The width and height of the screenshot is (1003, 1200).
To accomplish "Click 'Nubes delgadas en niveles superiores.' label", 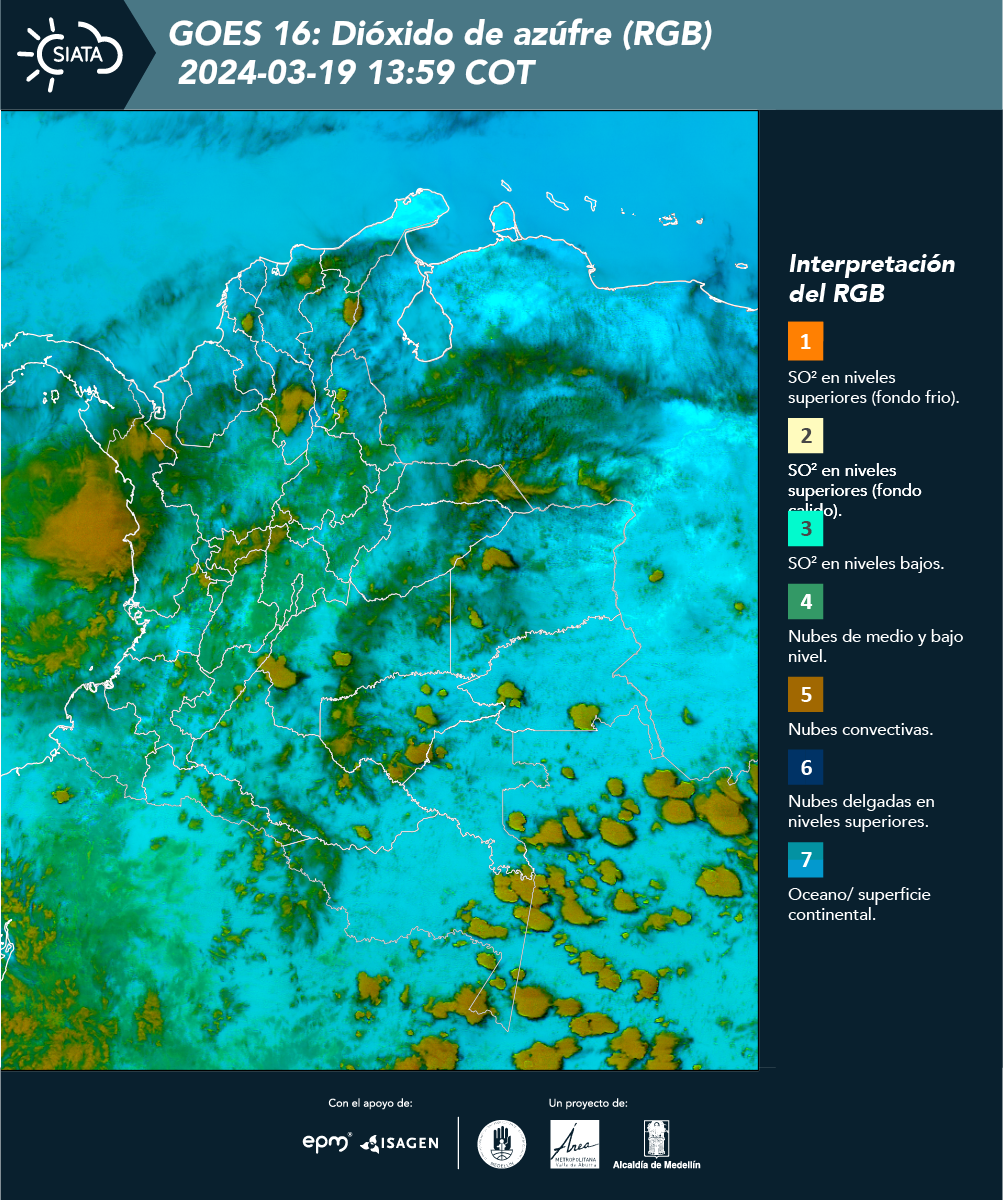I will click(861, 812).
